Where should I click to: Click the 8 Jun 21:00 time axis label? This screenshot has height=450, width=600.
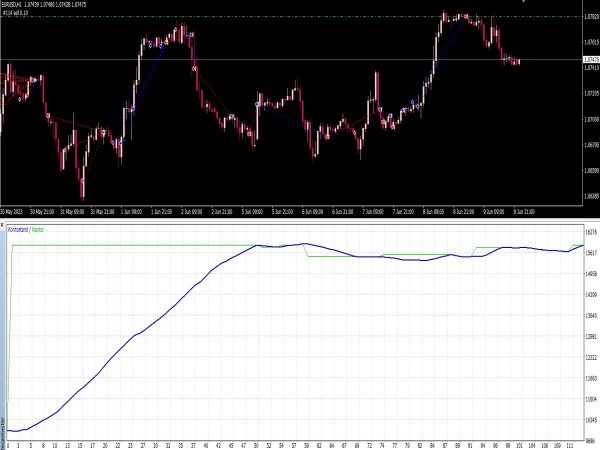pyautogui.click(x=463, y=212)
